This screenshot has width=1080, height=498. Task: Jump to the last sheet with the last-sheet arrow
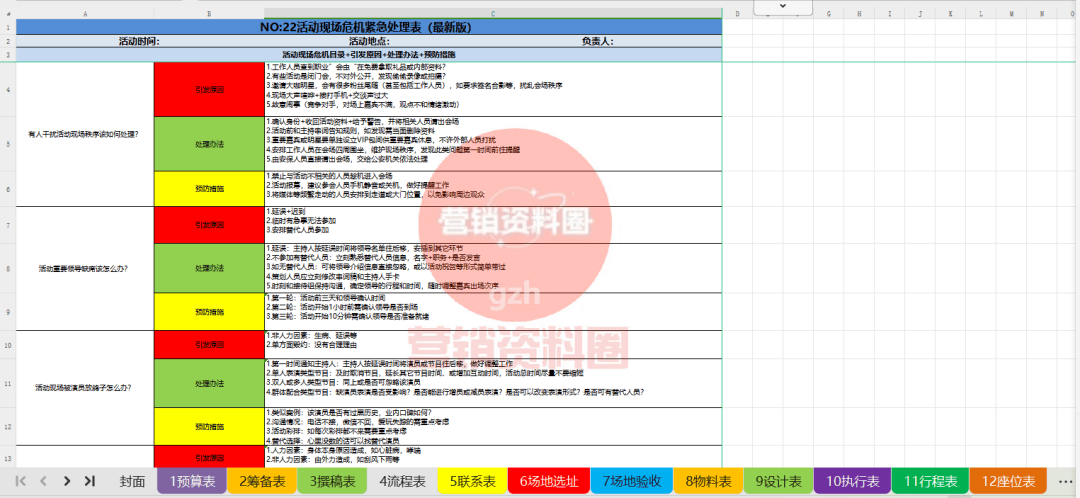tap(90, 481)
